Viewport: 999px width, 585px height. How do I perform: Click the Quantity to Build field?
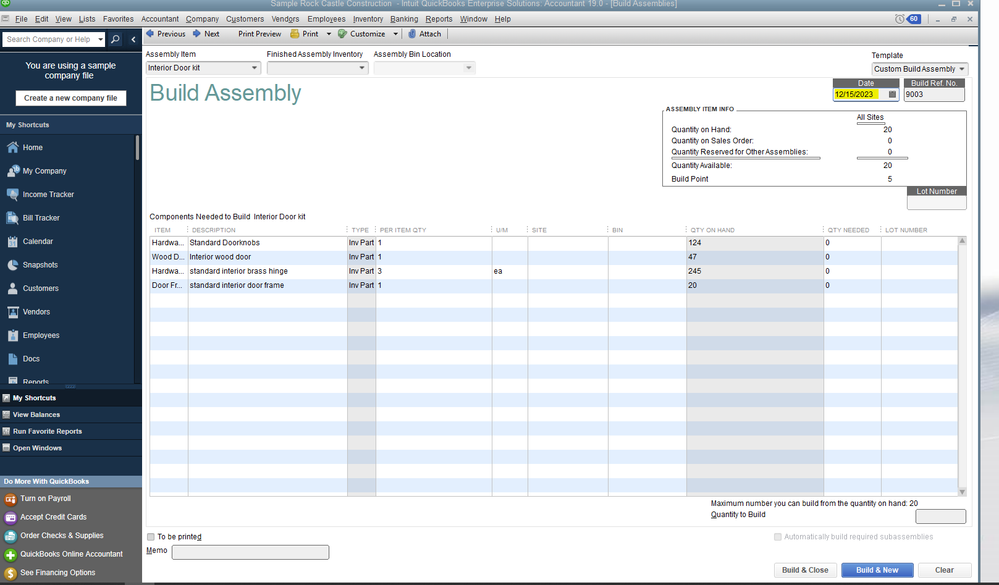pos(940,516)
